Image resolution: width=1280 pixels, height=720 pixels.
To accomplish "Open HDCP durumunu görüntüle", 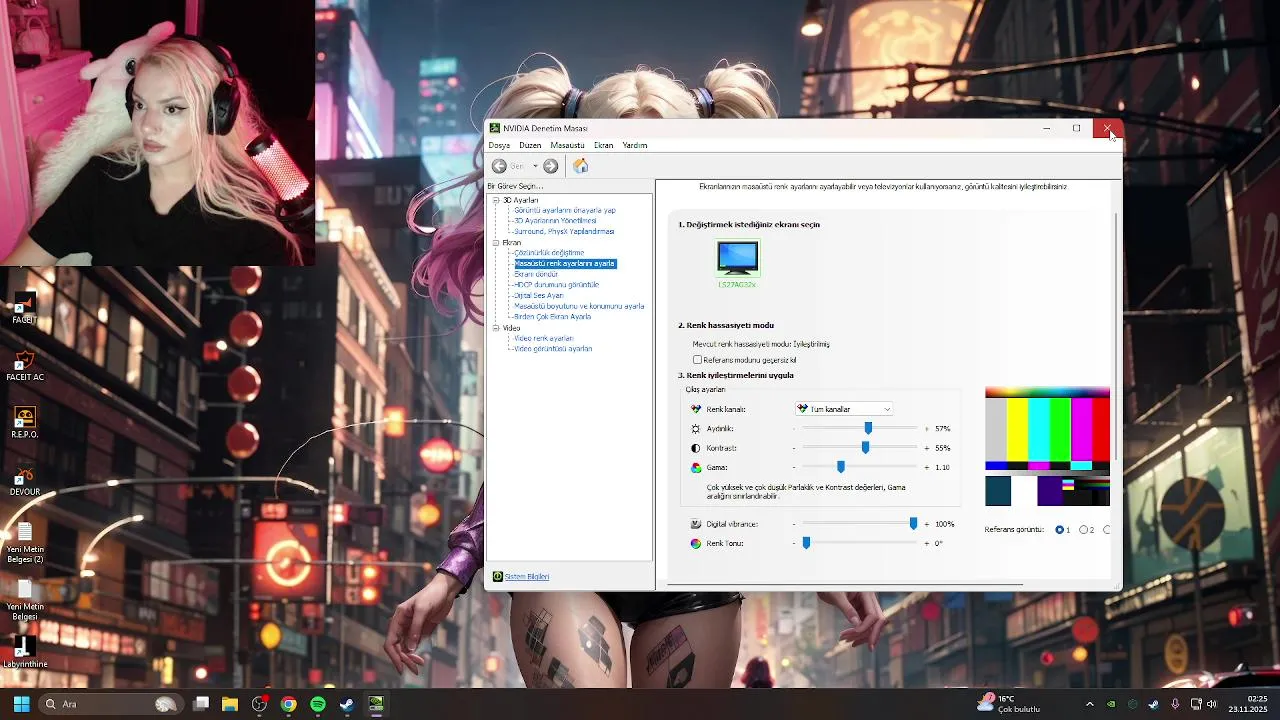I will [x=556, y=285].
